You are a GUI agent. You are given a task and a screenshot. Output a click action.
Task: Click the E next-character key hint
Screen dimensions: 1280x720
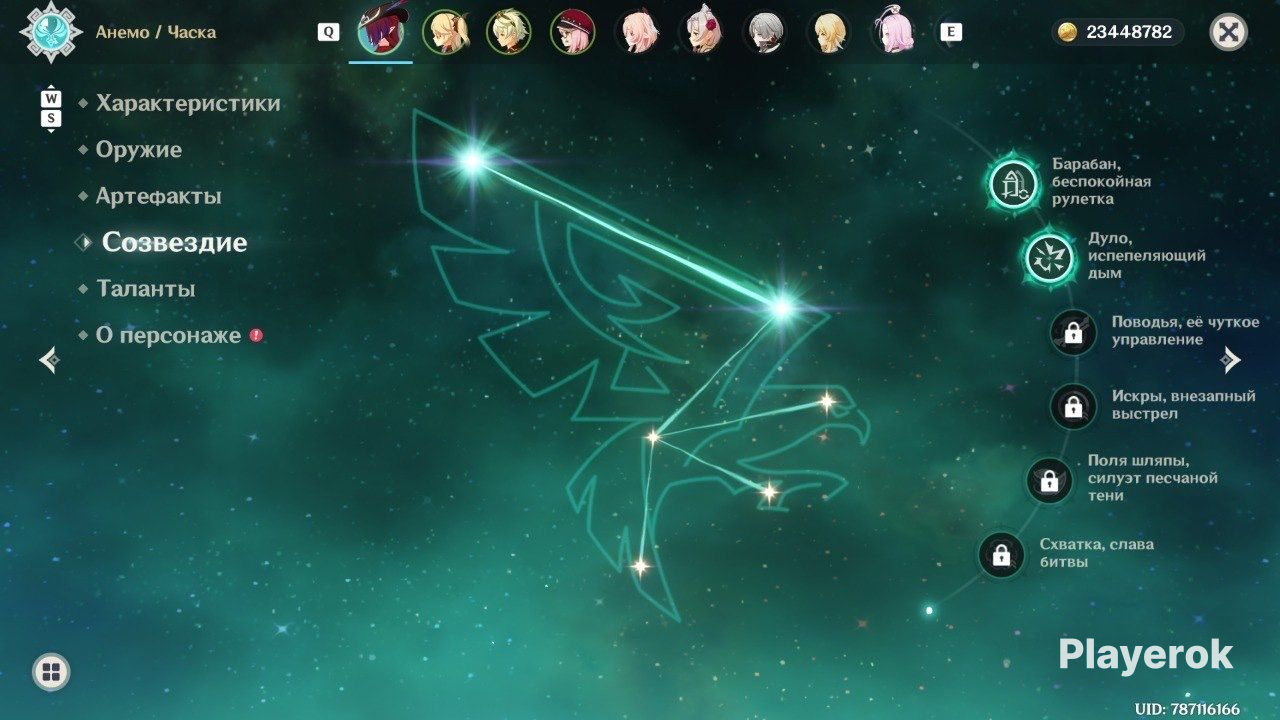point(951,32)
